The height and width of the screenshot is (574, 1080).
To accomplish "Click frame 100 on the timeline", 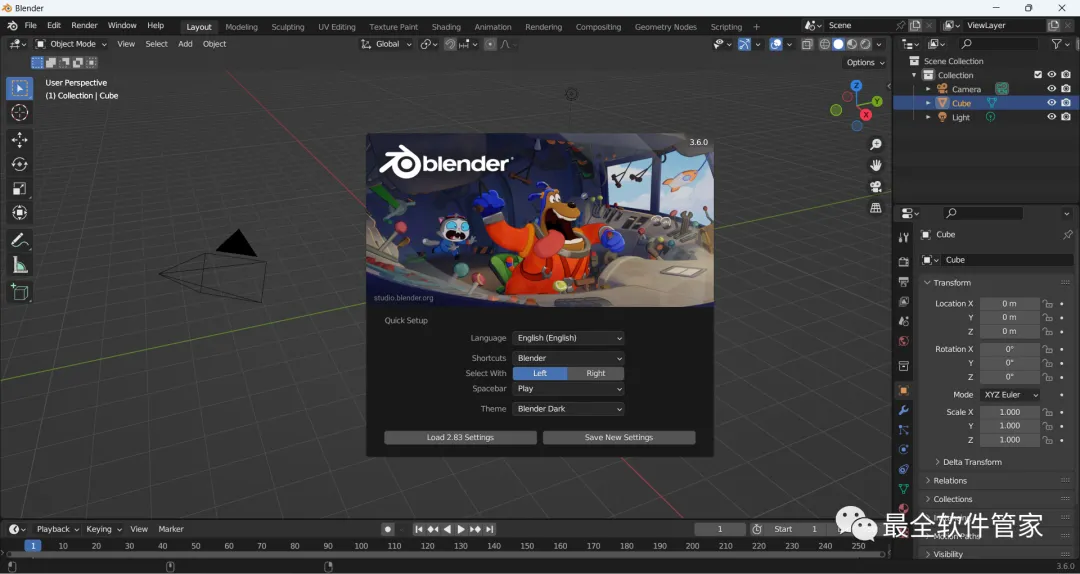I will coord(361,546).
